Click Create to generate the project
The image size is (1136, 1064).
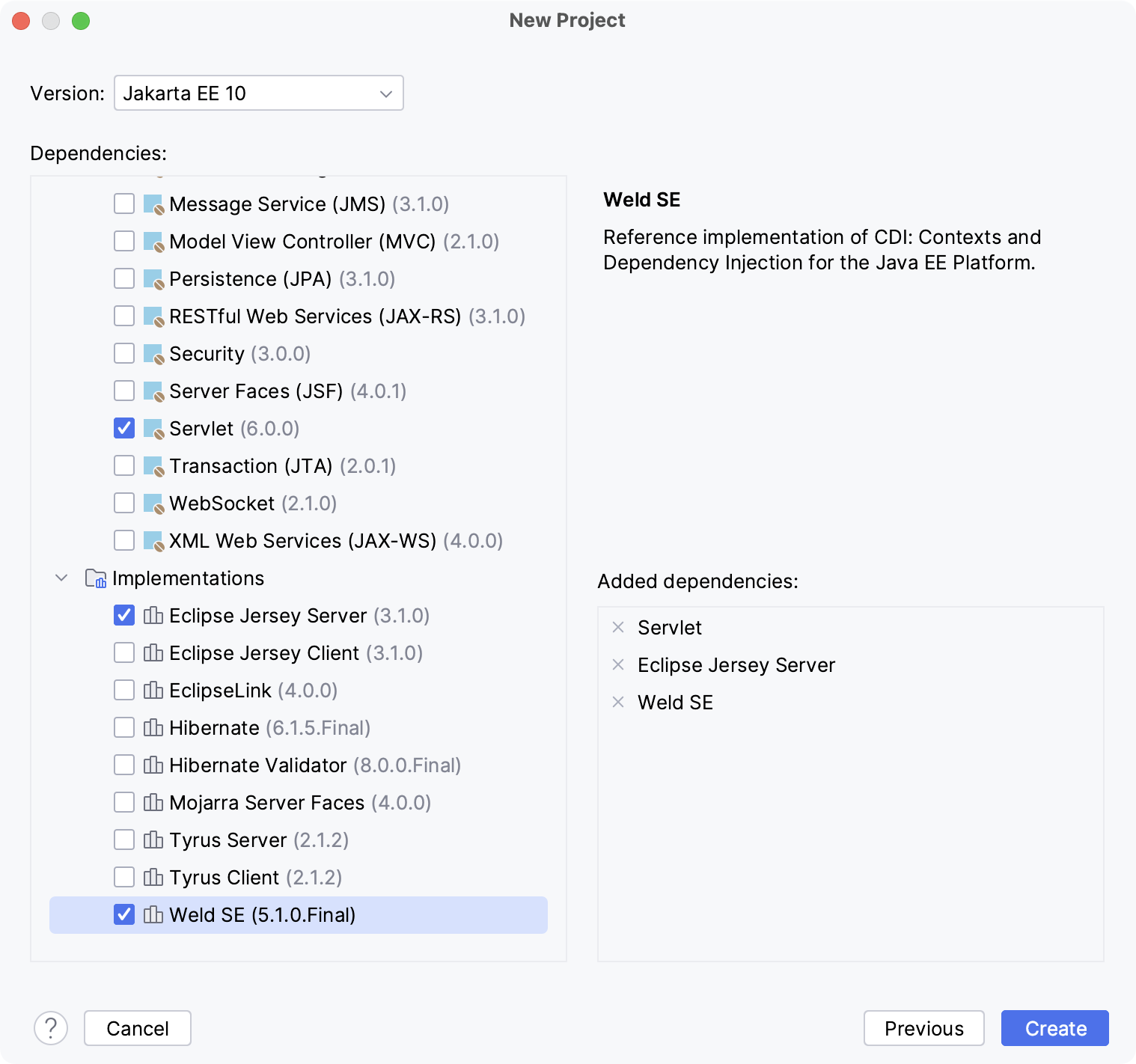pyautogui.click(x=1055, y=1028)
